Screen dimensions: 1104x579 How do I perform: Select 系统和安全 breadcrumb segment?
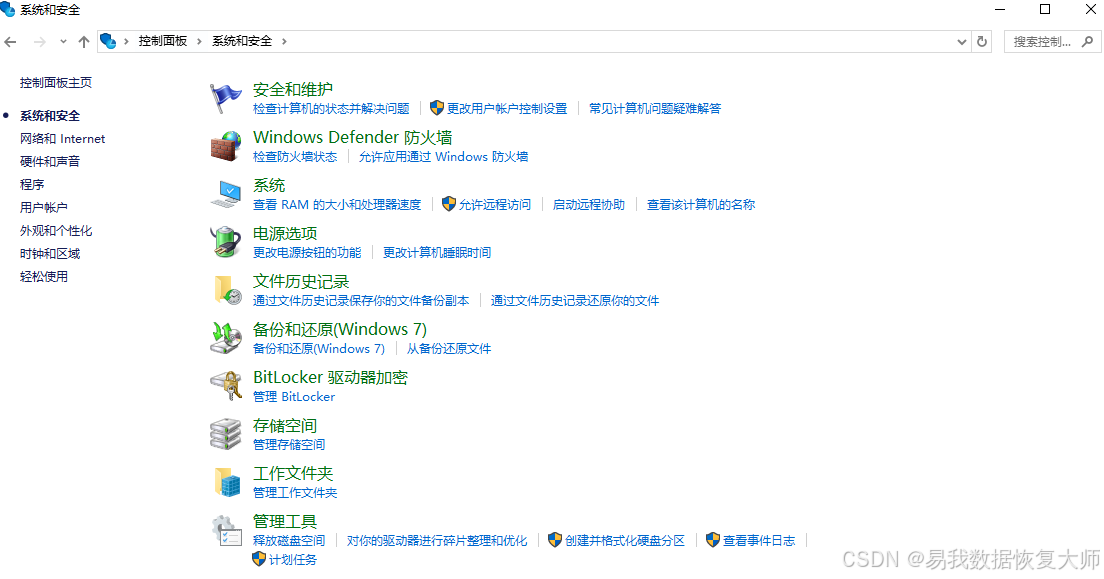242,41
